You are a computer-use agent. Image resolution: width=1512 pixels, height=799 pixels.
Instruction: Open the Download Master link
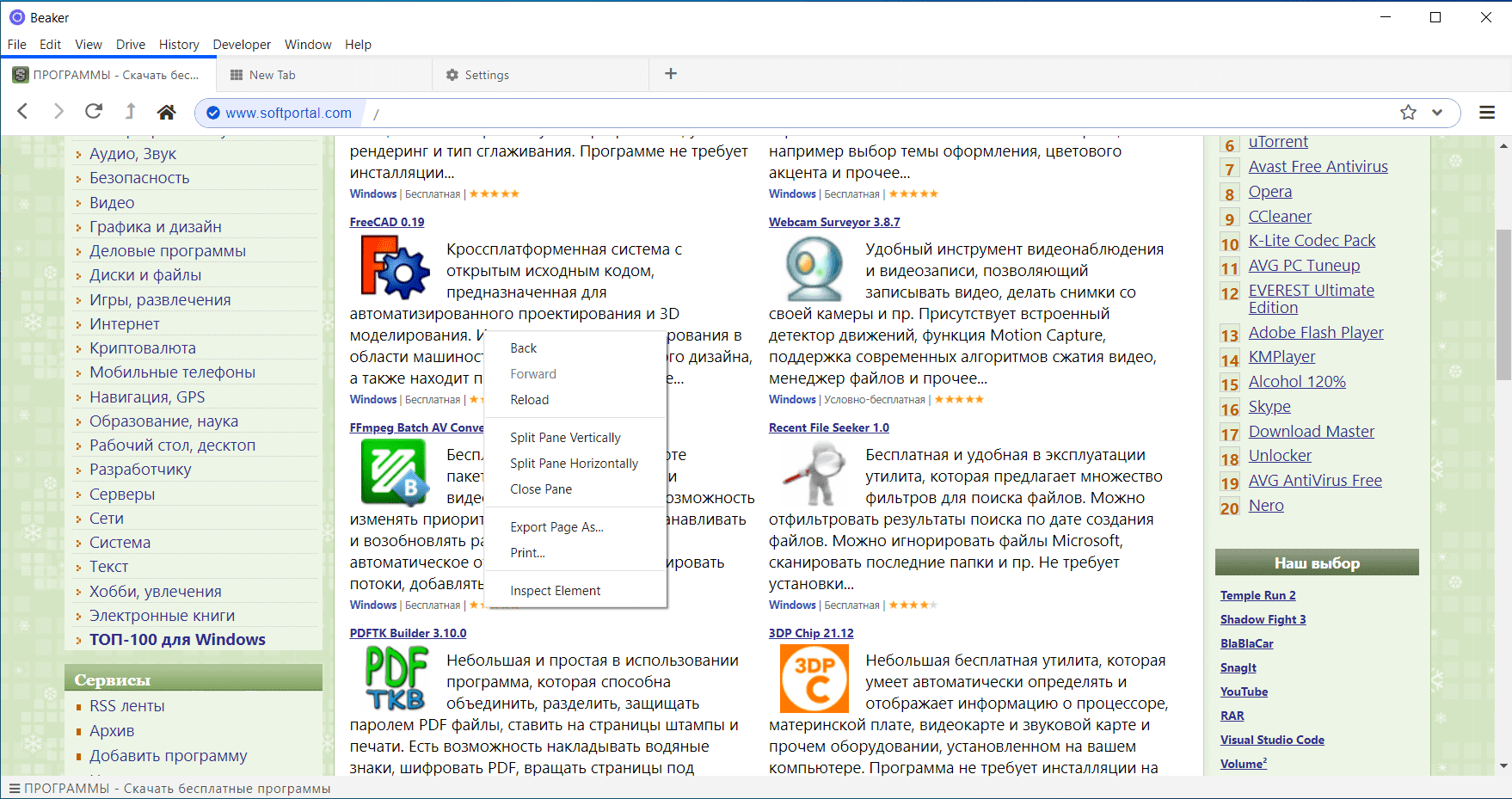tap(1312, 432)
